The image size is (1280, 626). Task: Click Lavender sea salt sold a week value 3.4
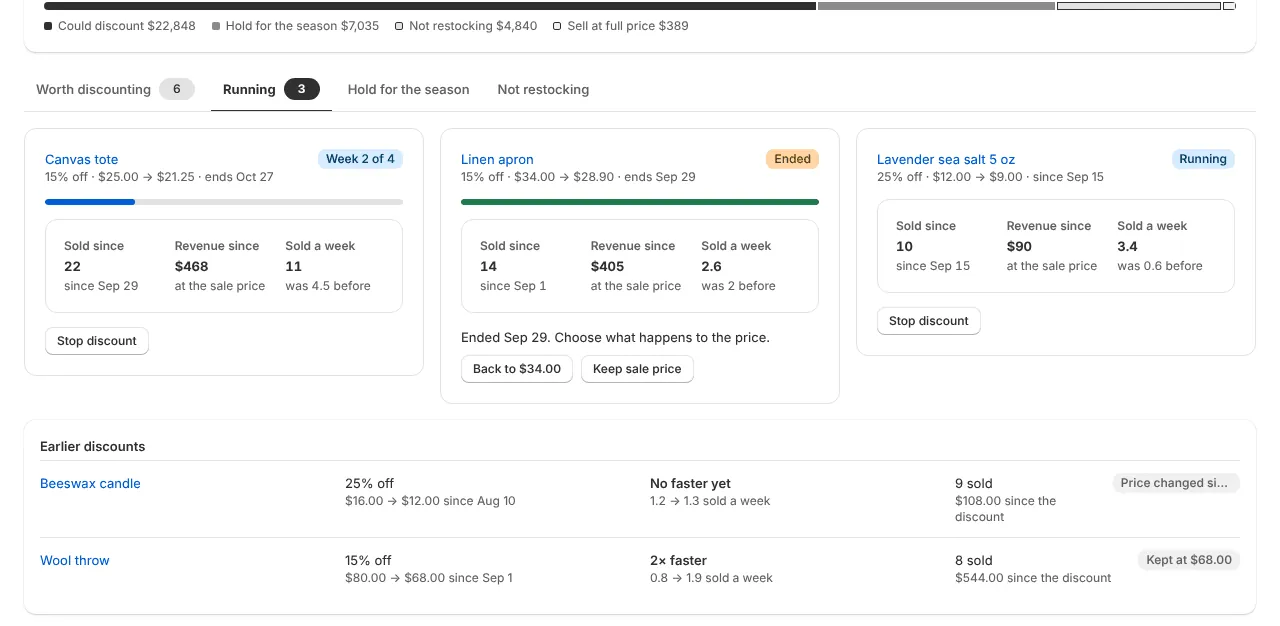click(1127, 246)
